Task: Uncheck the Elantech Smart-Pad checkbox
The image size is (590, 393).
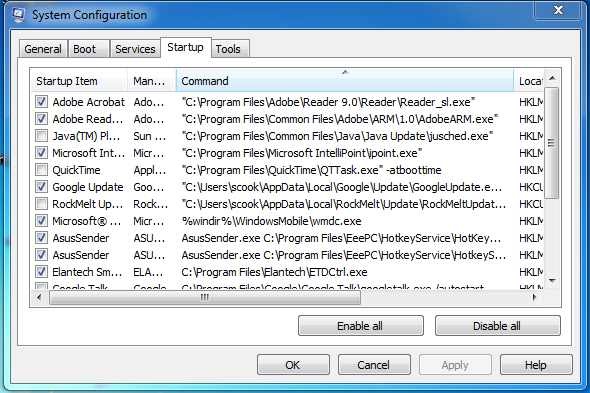Action: [41, 272]
